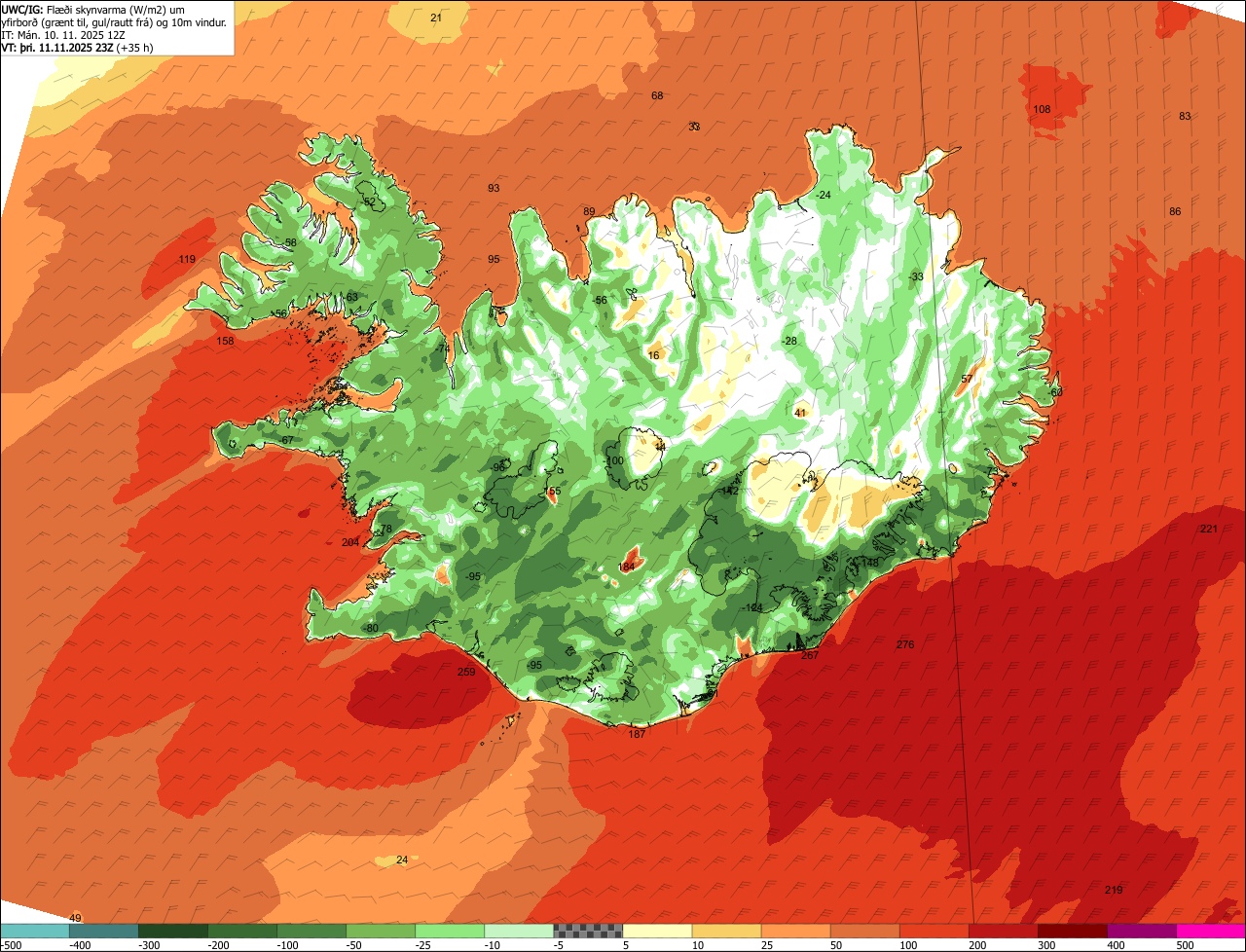Click the map value "57"

point(967,379)
